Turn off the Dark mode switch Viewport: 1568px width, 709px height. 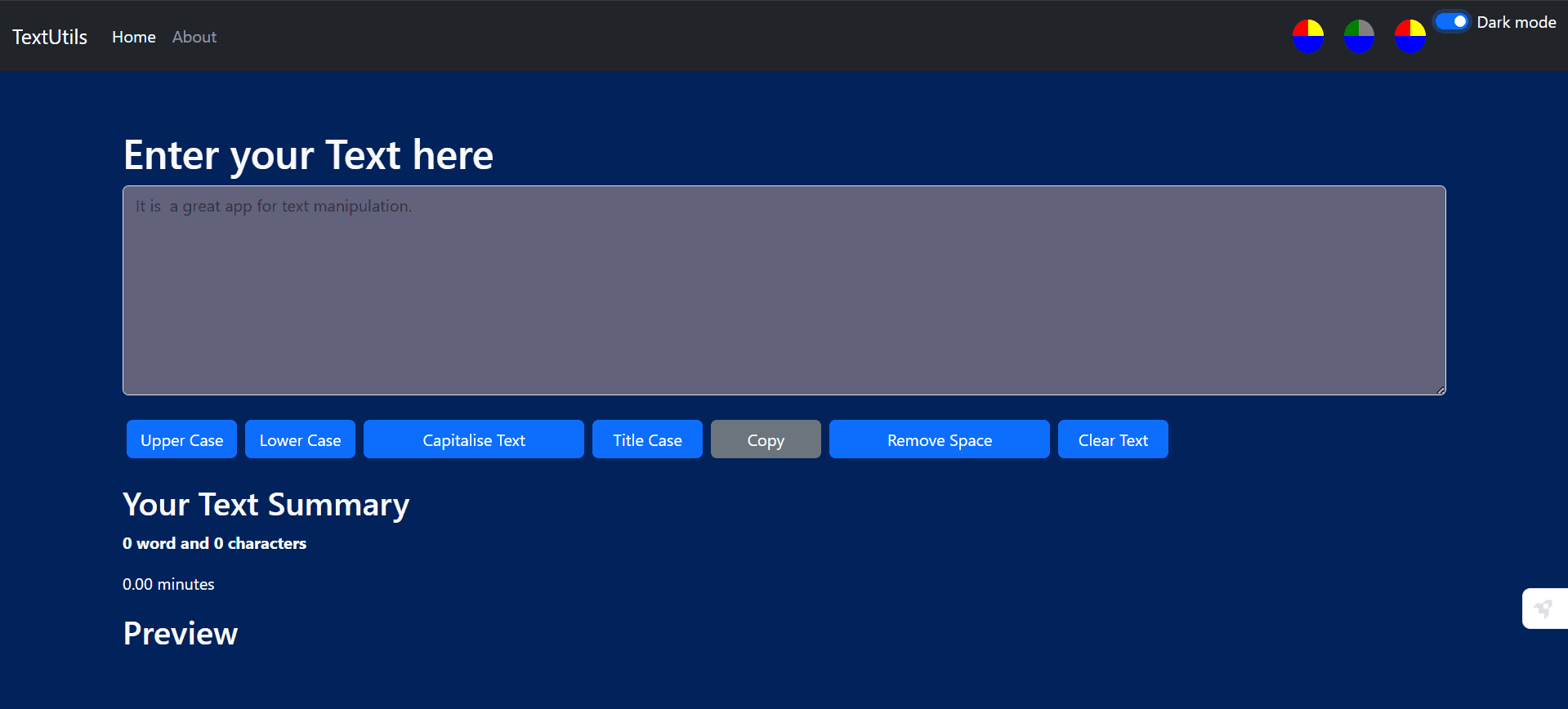[x=1452, y=22]
